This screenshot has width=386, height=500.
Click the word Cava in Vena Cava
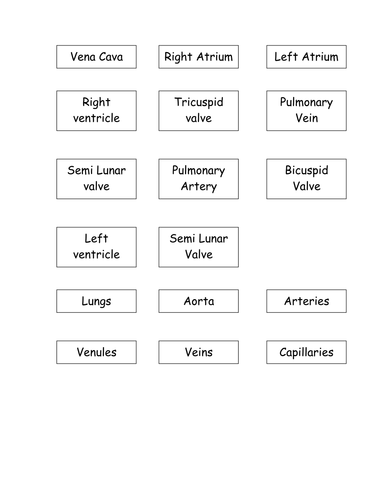(111, 57)
